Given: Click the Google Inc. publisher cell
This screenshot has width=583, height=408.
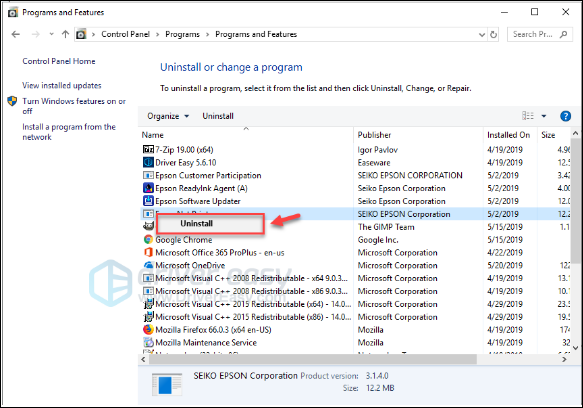Looking at the screenshot, I should click(378, 240).
